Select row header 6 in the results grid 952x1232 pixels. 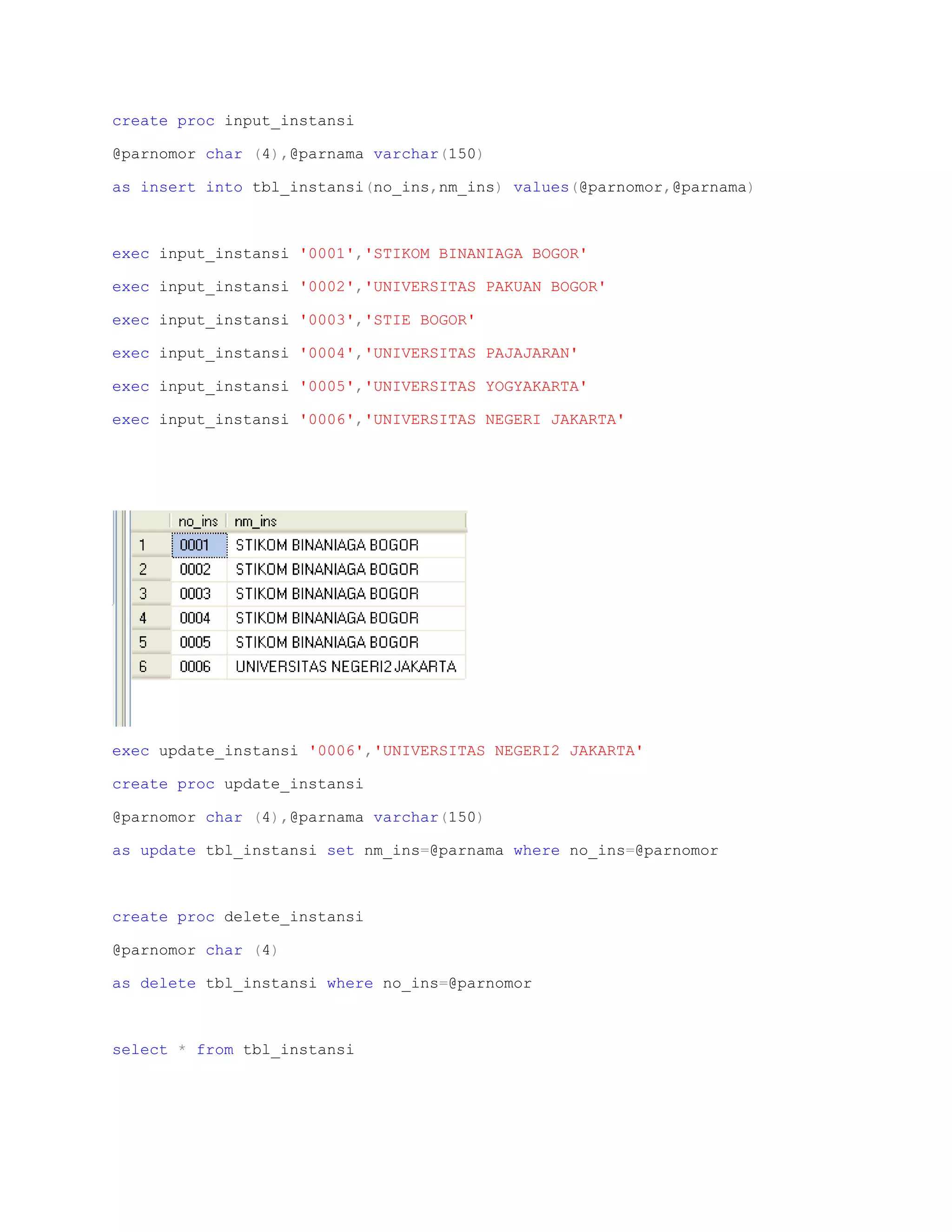(x=151, y=667)
